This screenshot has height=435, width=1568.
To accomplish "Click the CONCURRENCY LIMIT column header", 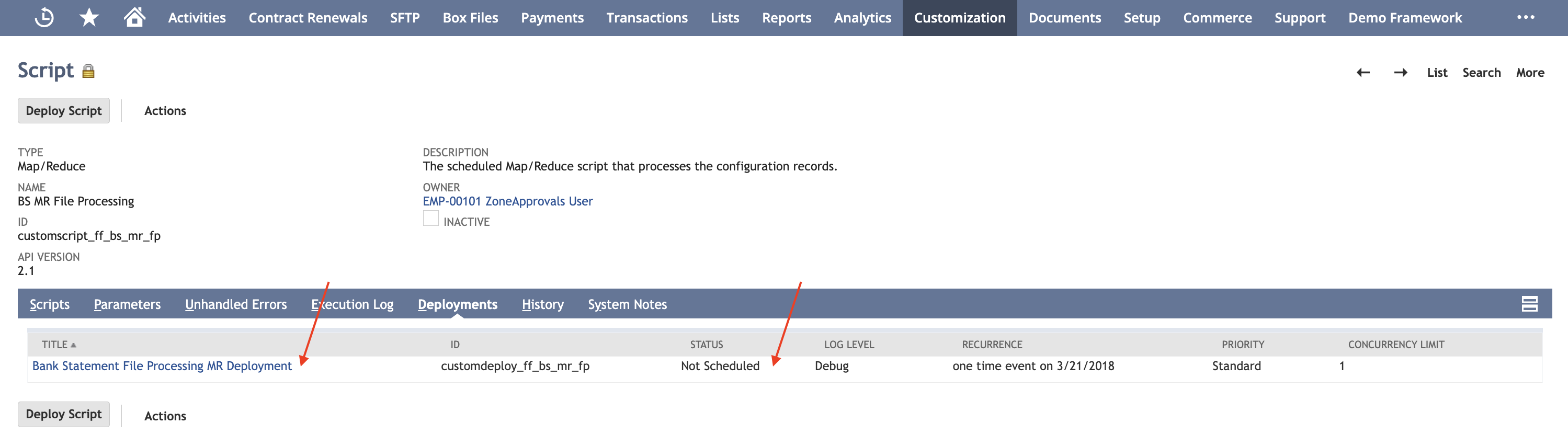I will tap(1396, 345).
